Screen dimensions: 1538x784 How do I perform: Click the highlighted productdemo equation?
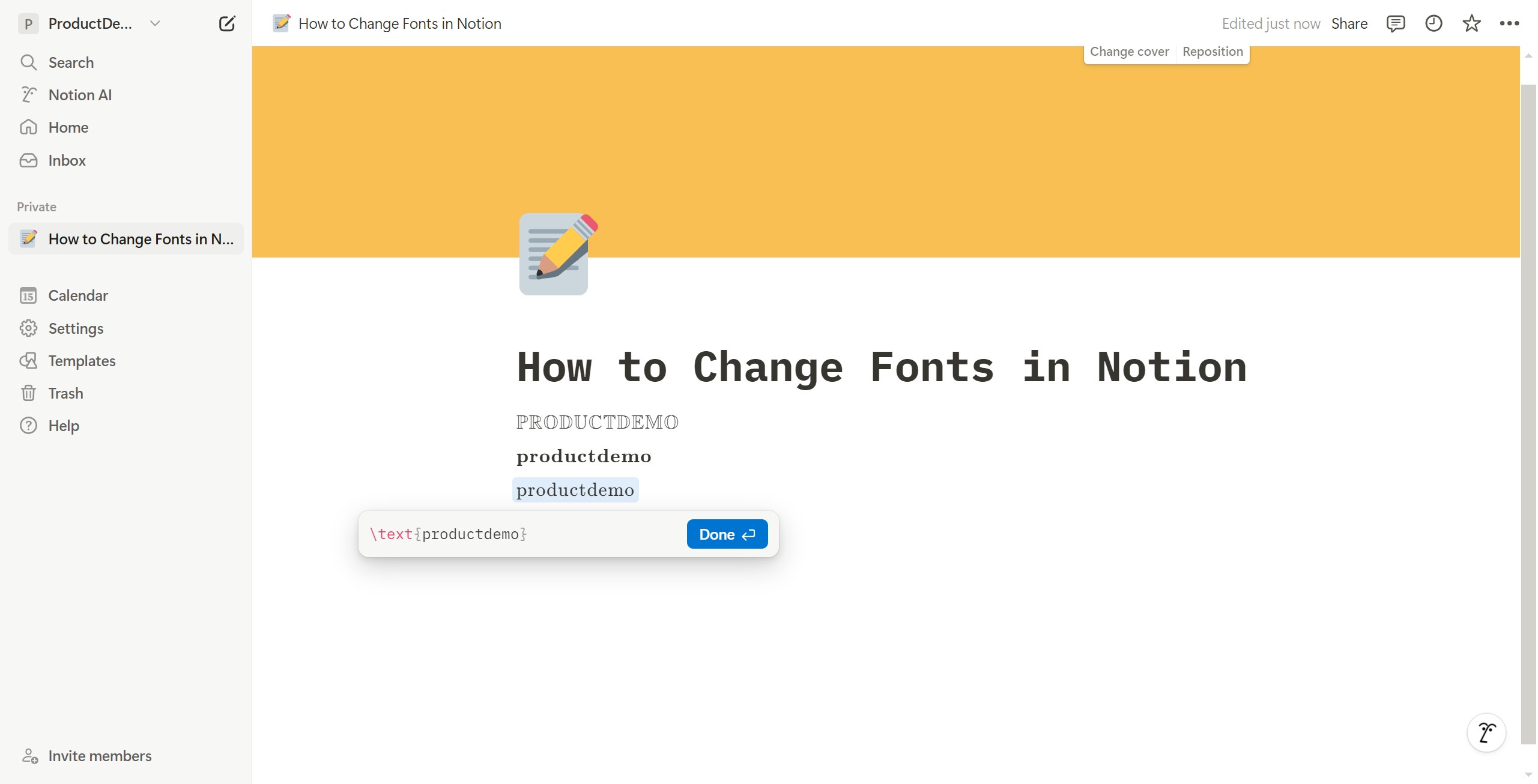pos(575,490)
